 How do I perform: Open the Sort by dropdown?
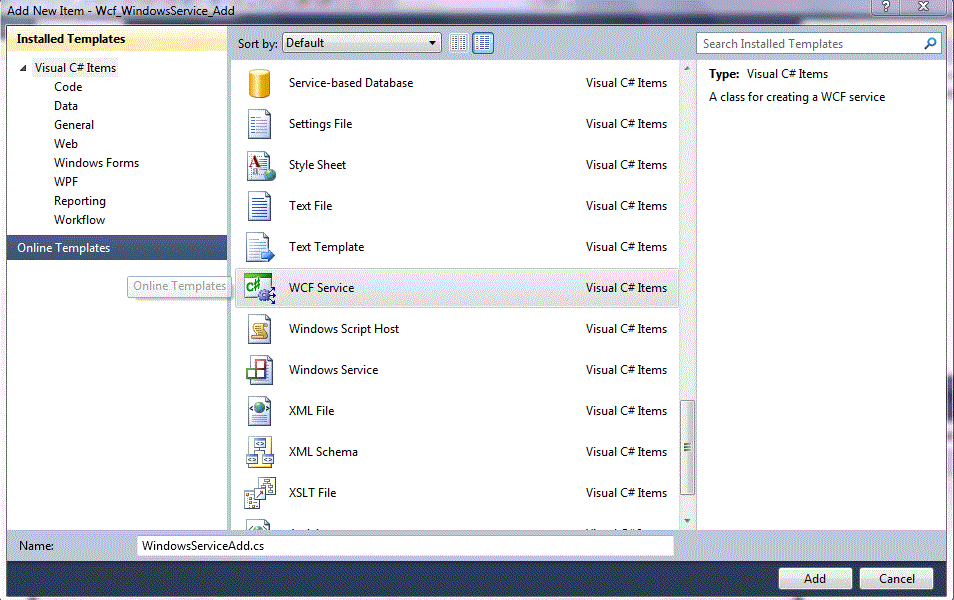tap(434, 42)
